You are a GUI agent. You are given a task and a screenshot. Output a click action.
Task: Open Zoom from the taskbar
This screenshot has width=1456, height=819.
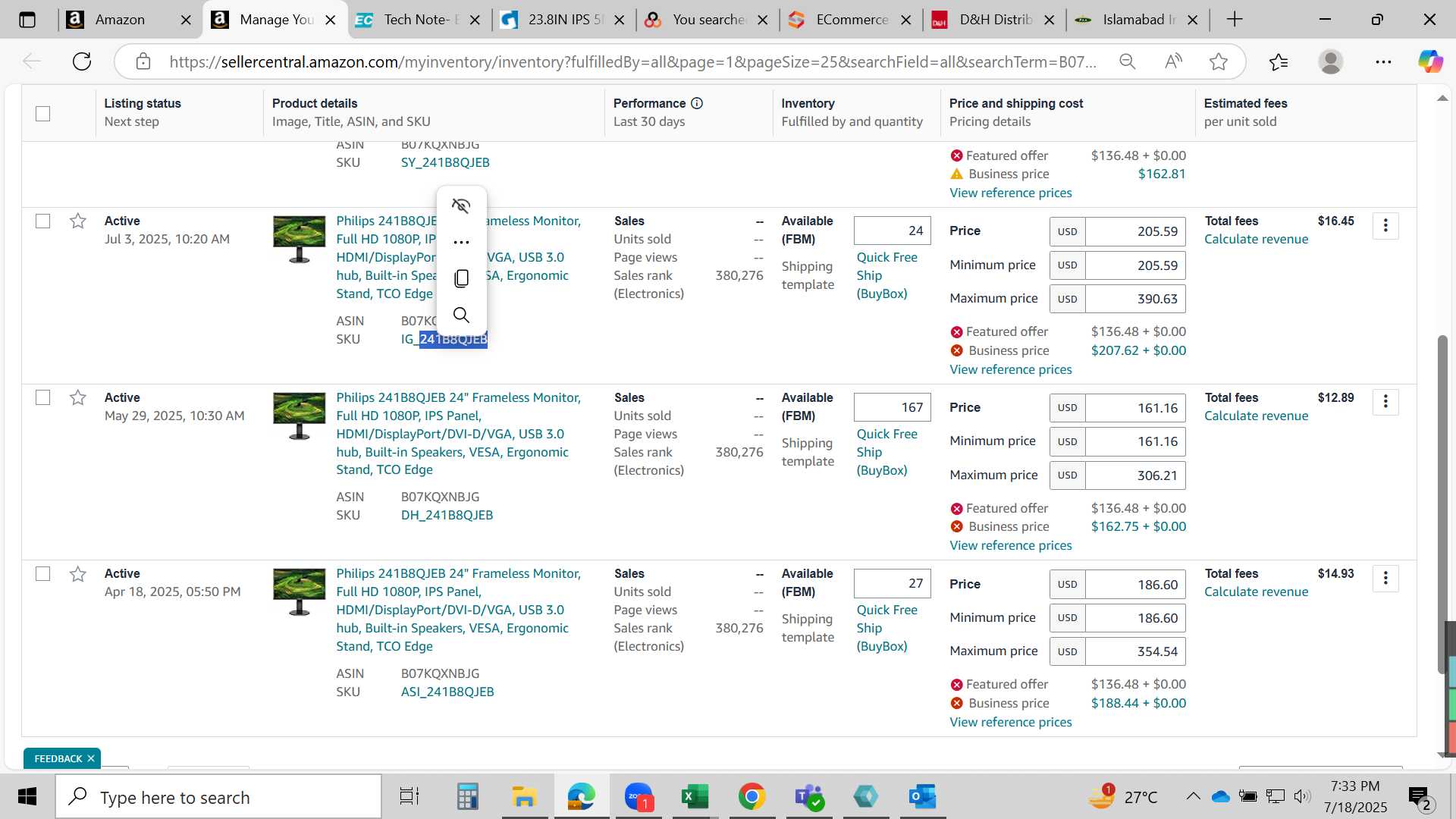(x=639, y=797)
